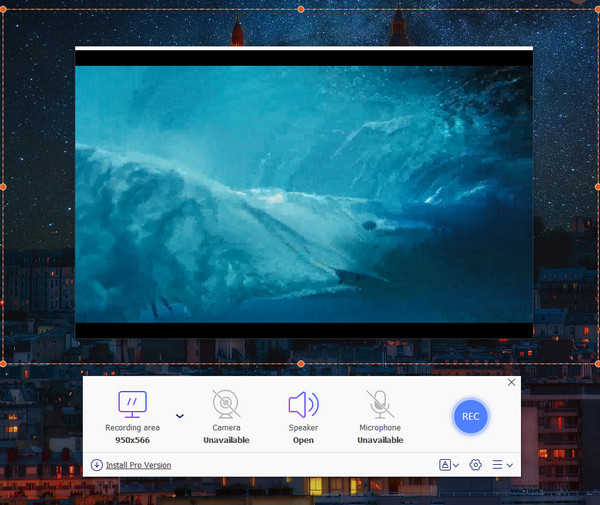The width and height of the screenshot is (600, 505).
Task: Expand the recording area dropdown chevron
Action: [180, 416]
